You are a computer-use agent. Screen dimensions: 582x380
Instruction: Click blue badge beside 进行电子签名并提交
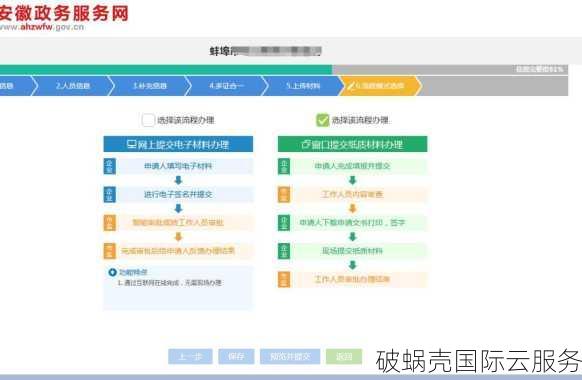tap(109, 194)
